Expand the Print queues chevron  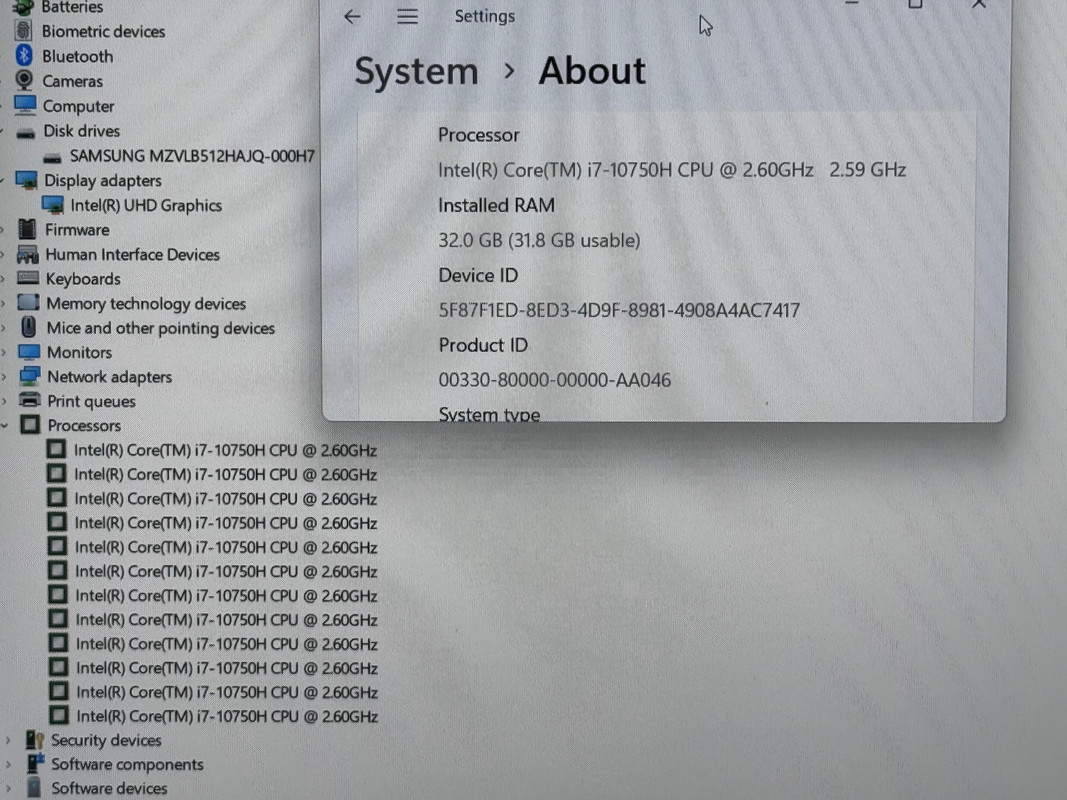point(4,401)
